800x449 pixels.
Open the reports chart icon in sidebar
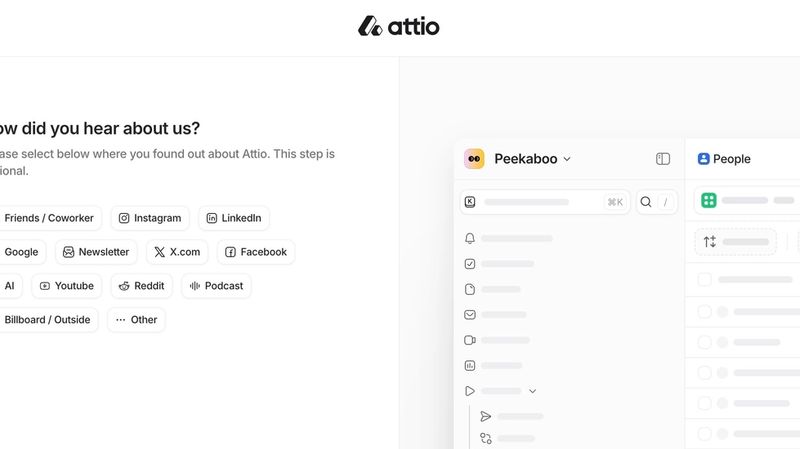(x=470, y=366)
